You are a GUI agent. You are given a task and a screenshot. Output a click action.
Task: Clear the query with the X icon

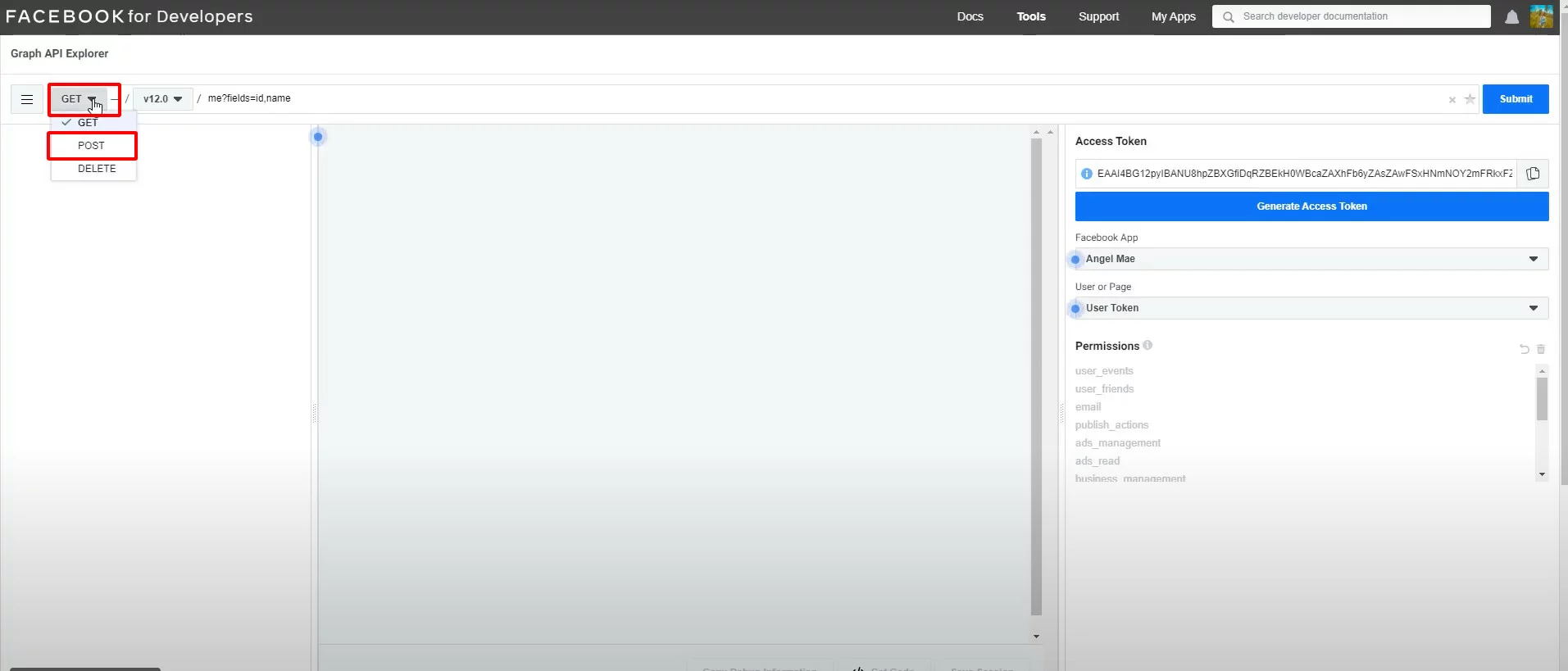[x=1452, y=100]
